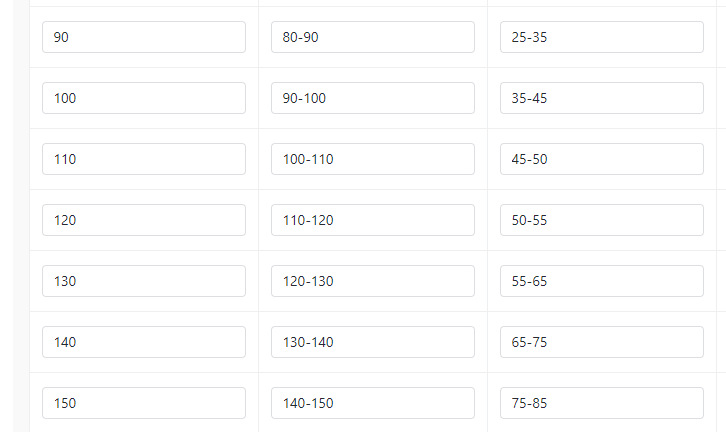Focus the input showing 110

point(144,159)
